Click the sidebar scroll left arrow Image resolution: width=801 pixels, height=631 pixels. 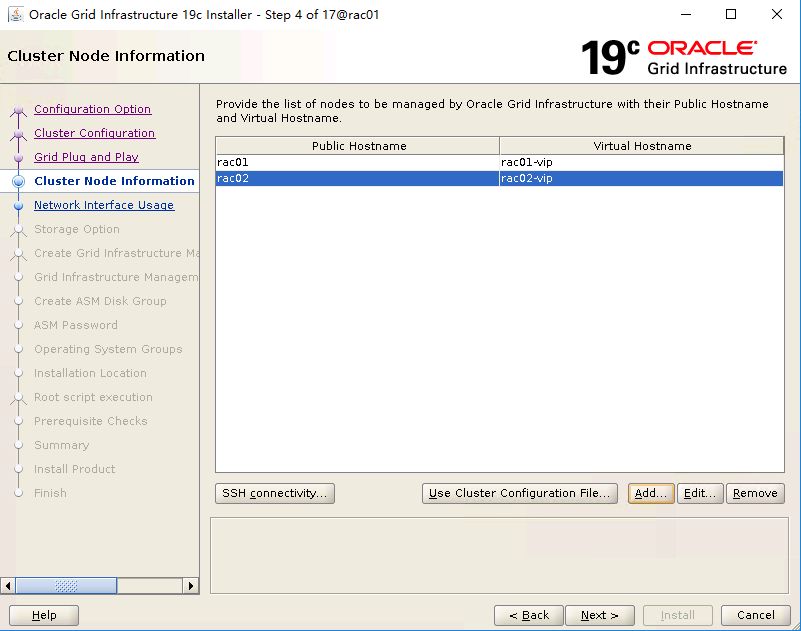pyautogui.click(x=8, y=586)
